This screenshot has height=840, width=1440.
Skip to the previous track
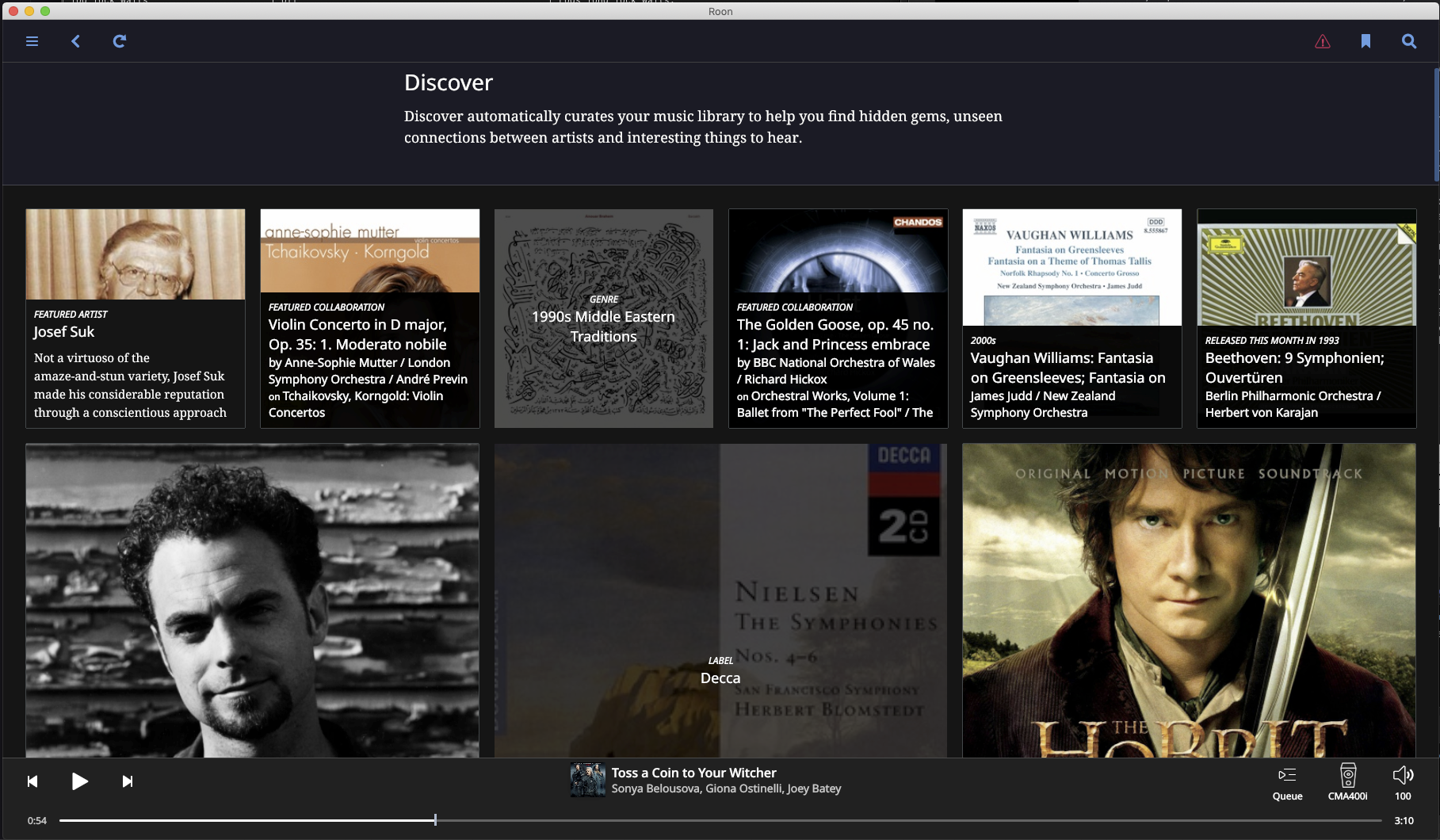click(x=32, y=781)
